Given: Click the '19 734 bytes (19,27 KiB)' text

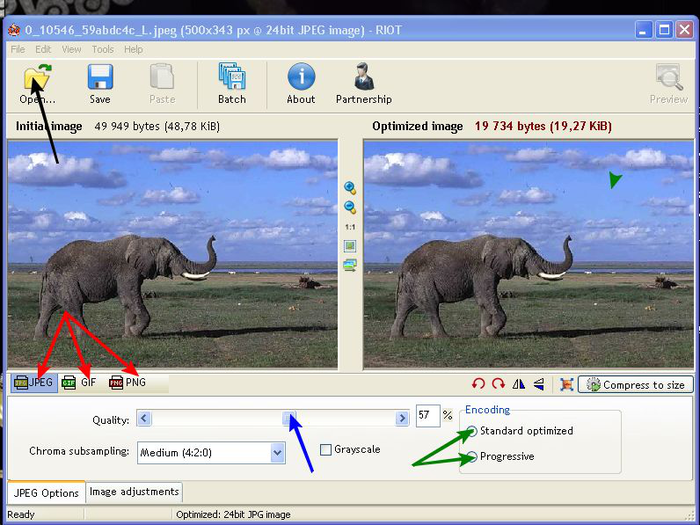Looking at the screenshot, I should point(543,126).
